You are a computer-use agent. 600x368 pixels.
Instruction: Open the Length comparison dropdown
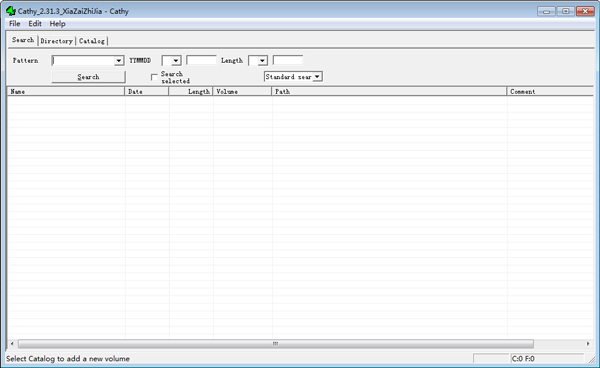[x=262, y=60]
